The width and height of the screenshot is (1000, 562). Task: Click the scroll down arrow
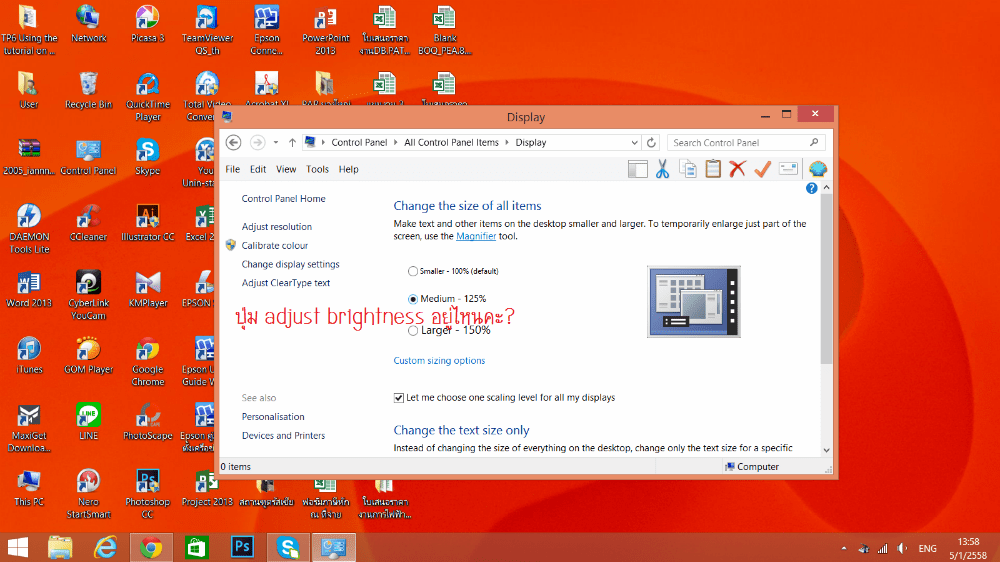coord(827,450)
